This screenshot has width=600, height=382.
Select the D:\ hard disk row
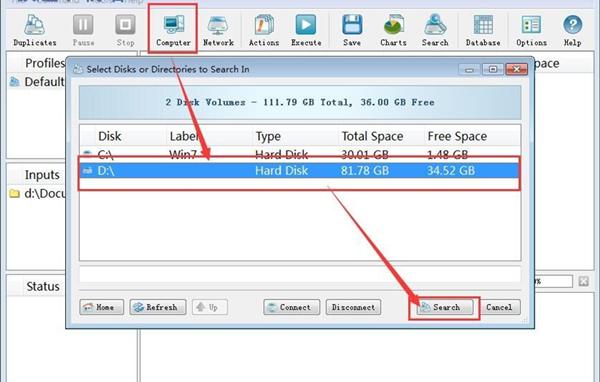[x=300, y=170]
